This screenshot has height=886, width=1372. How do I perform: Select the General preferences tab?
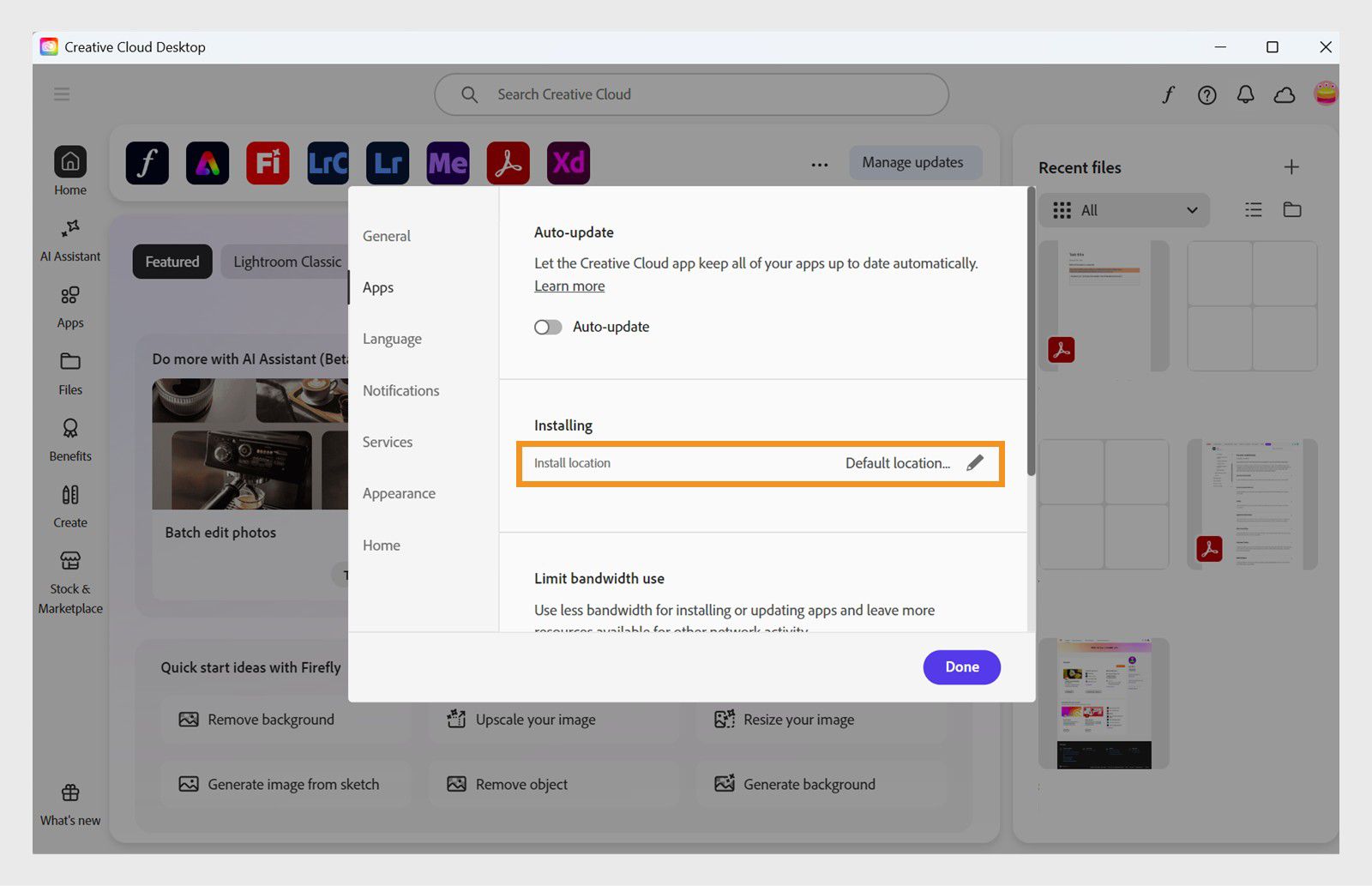[x=387, y=236]
